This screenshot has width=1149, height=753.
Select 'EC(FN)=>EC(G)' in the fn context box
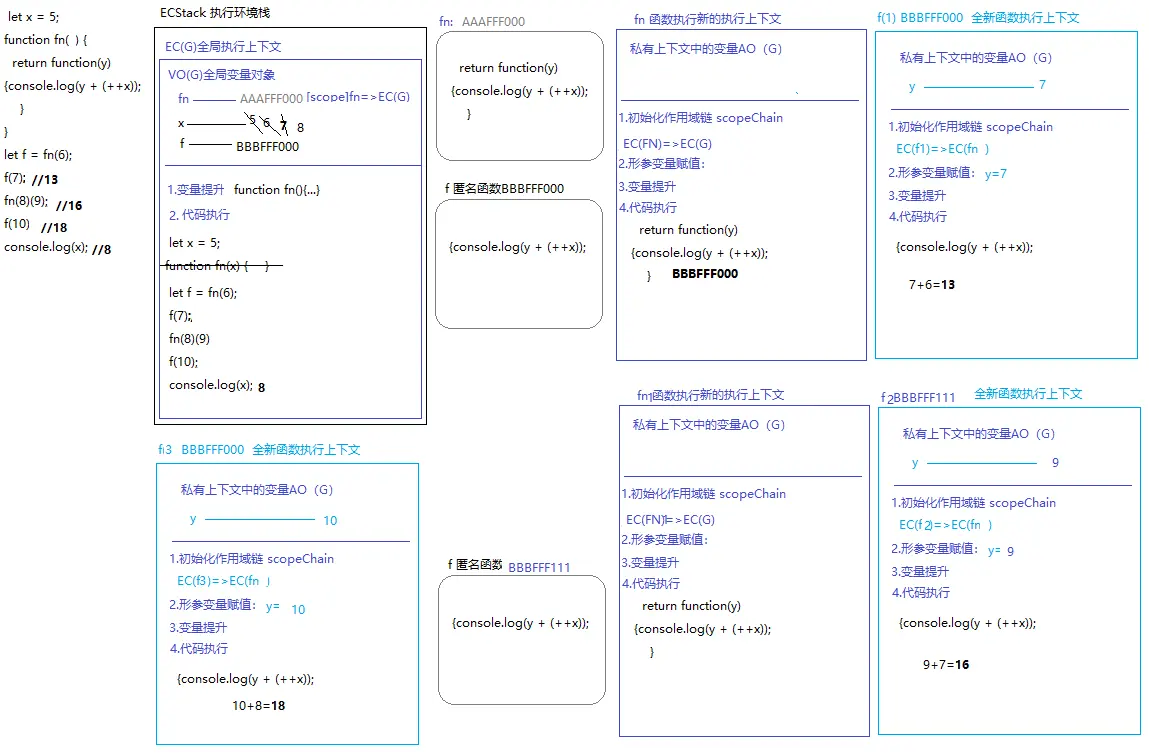point(668,144)
